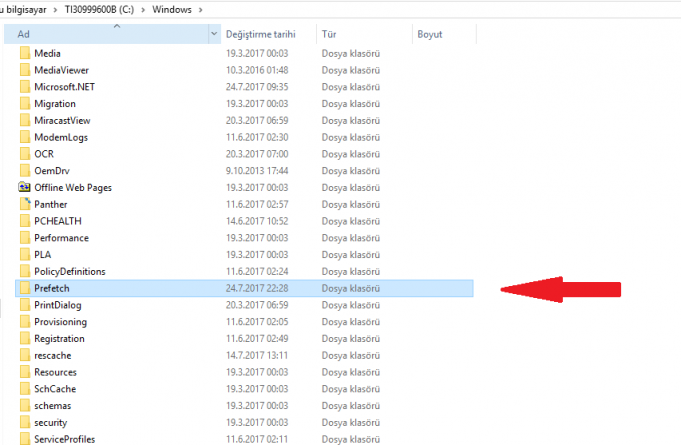Click the SchCache folder icon
681x445 pixels.
tap(25, 389)
